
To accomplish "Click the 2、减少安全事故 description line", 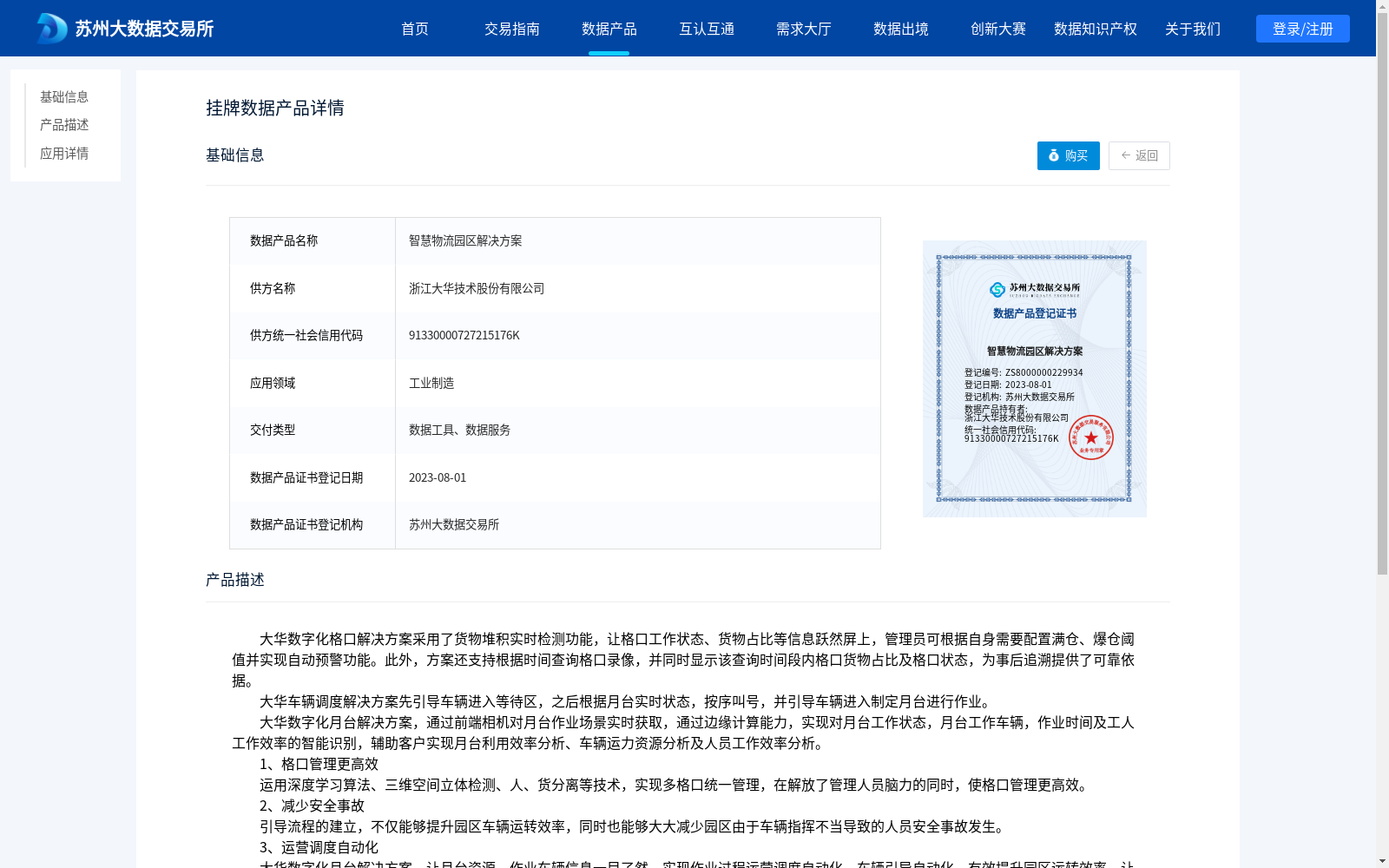I will [x=312, y=806].
